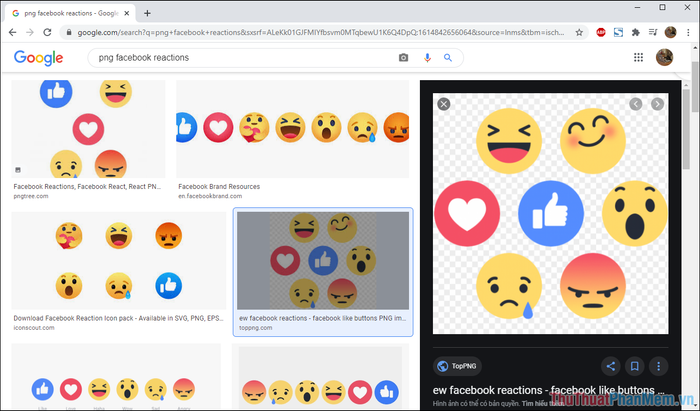Screen dimensions: 700x411
Task: Open the media control playlist icon
Action: pos(653,32)
